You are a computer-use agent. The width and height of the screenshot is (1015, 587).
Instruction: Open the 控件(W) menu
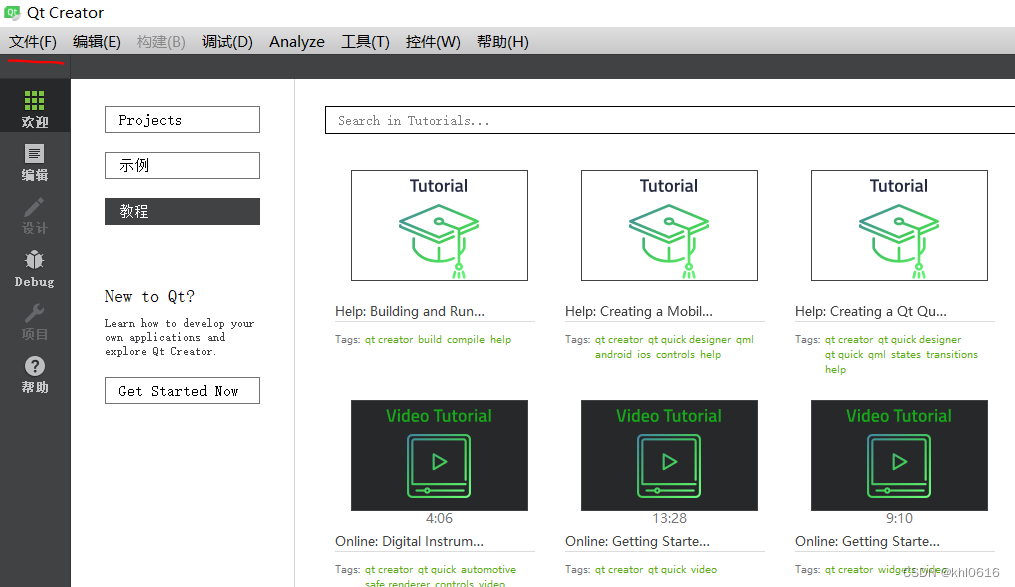[x=433, y=41]
